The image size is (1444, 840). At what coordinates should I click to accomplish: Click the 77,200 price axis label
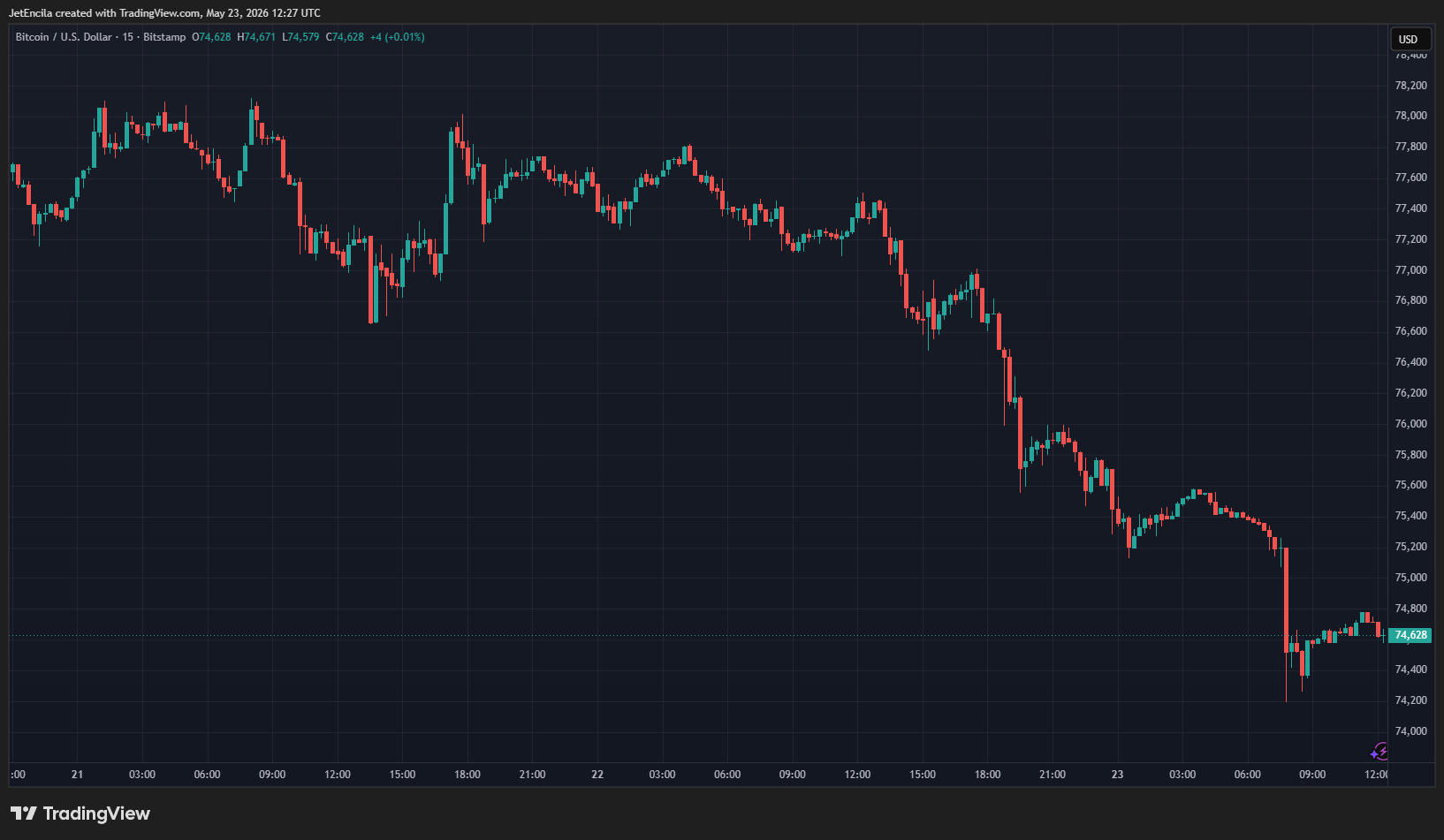point(1410,239)
